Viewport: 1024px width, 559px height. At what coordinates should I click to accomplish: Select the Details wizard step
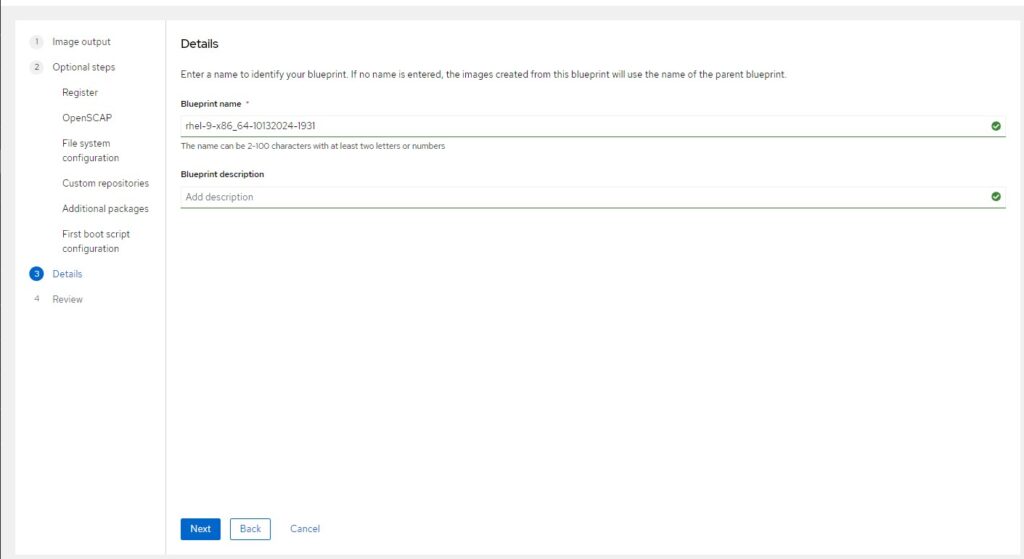click(x=67, y=274)
